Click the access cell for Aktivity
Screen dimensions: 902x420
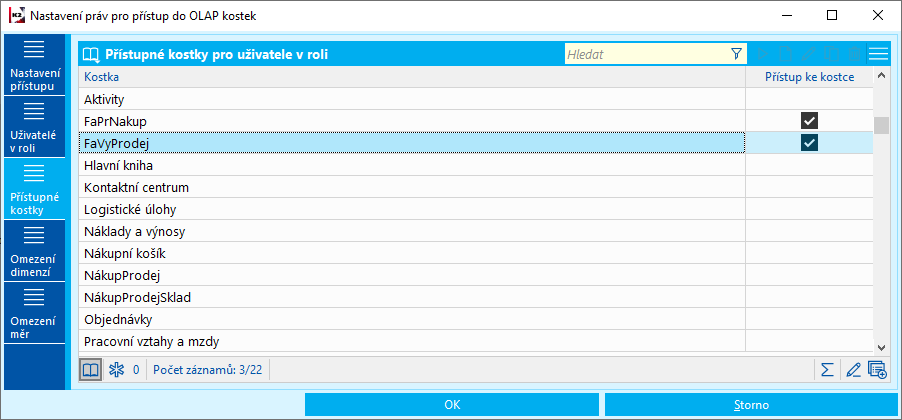809,99
